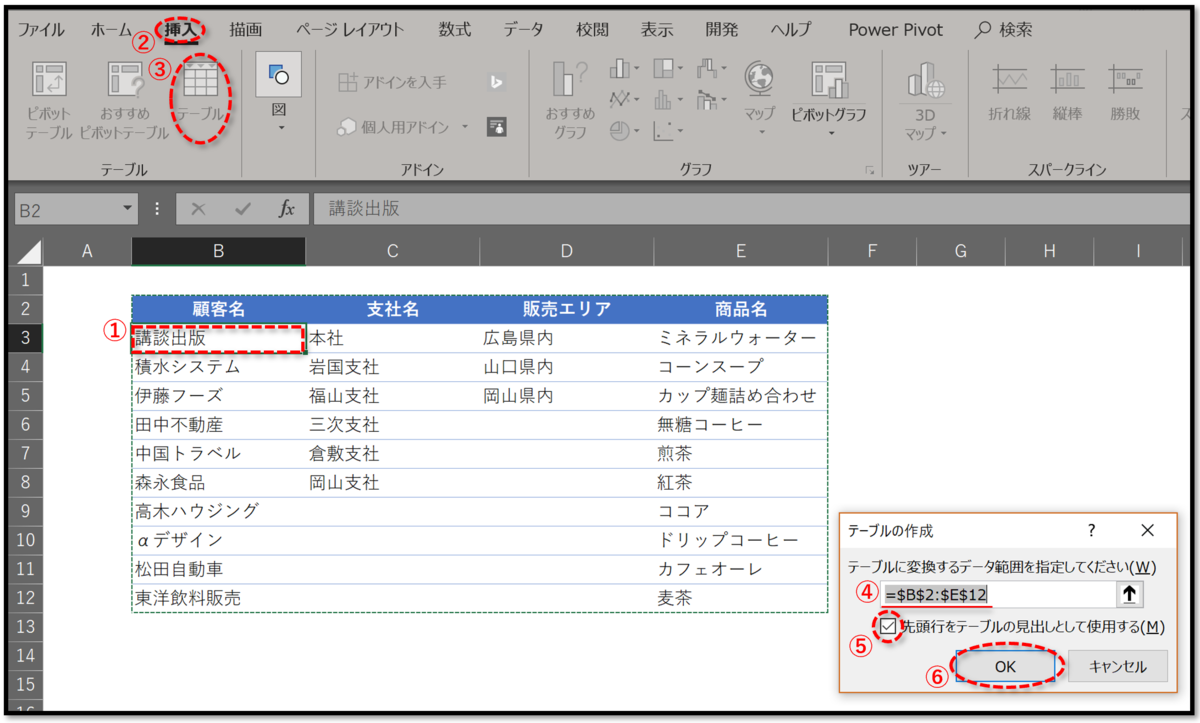This screenshot has height=723, width=1200.
Task: Confirm table creation with OK
Action: click(1006, 666)
